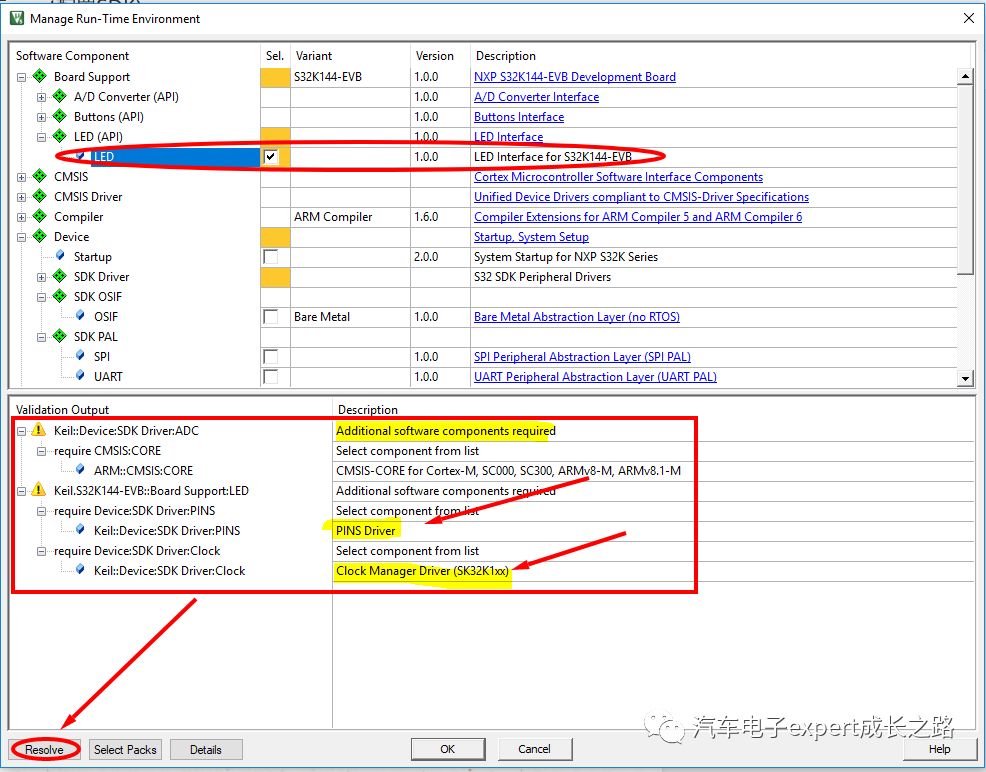
Task: Collapse the require CMSIS:CORE validation node
Action: (x=42, y=451)
